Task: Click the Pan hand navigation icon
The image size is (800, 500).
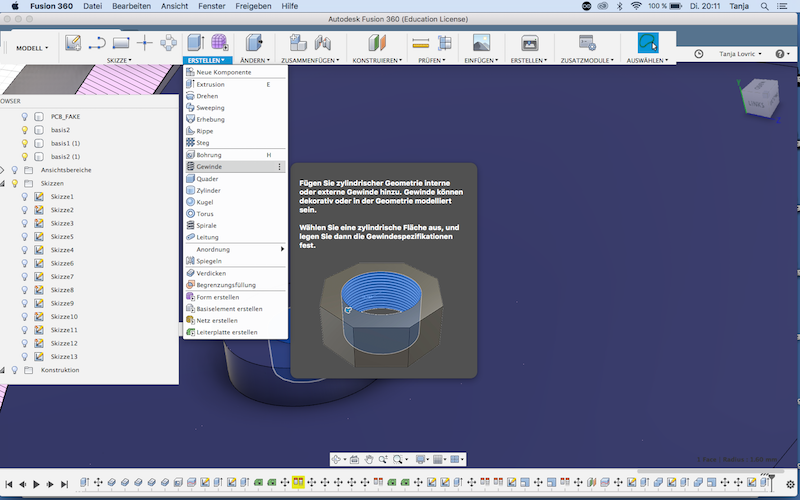Action: [369, 459]
